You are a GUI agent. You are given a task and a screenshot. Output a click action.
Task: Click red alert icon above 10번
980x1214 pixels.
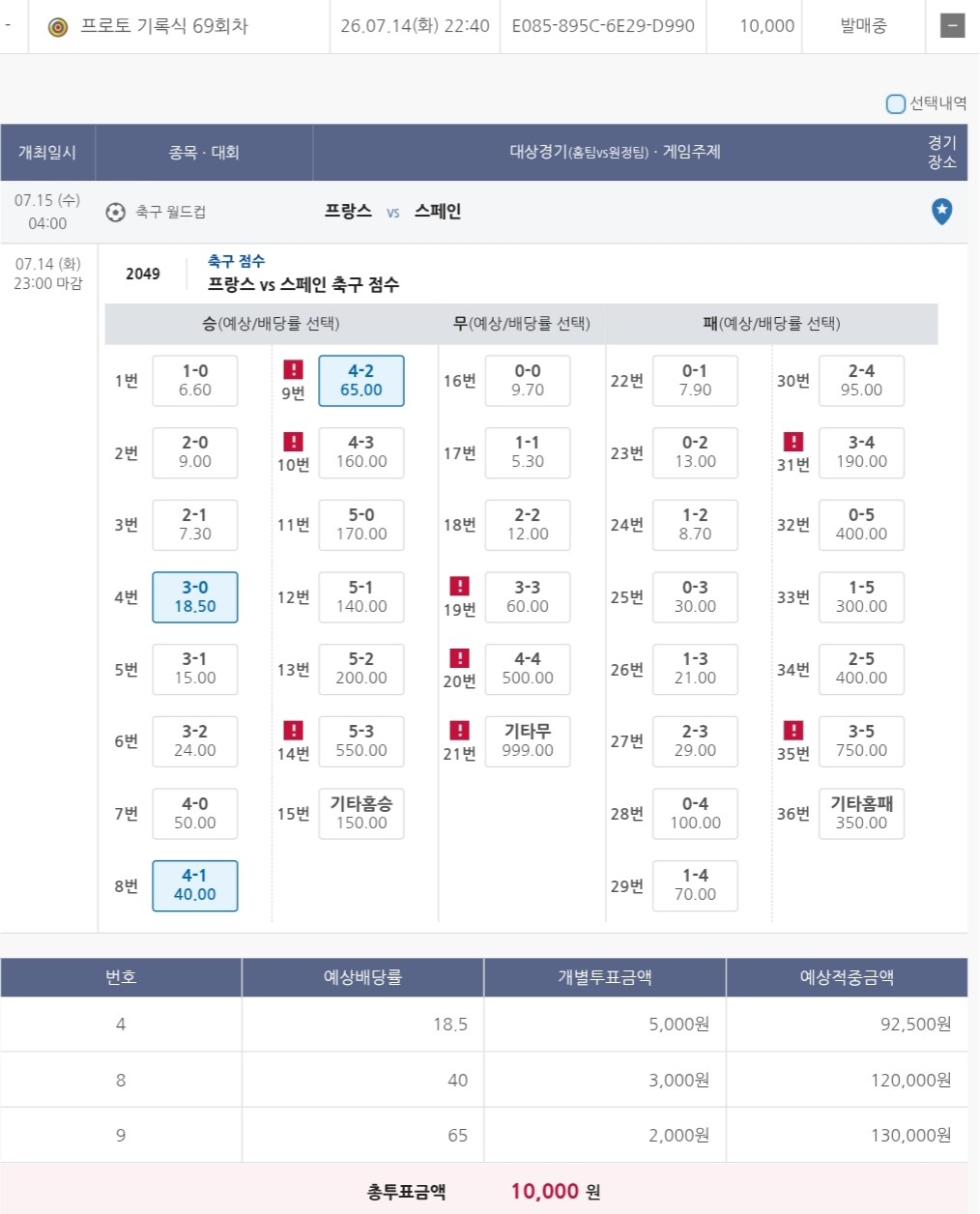(x=293, y=442)
